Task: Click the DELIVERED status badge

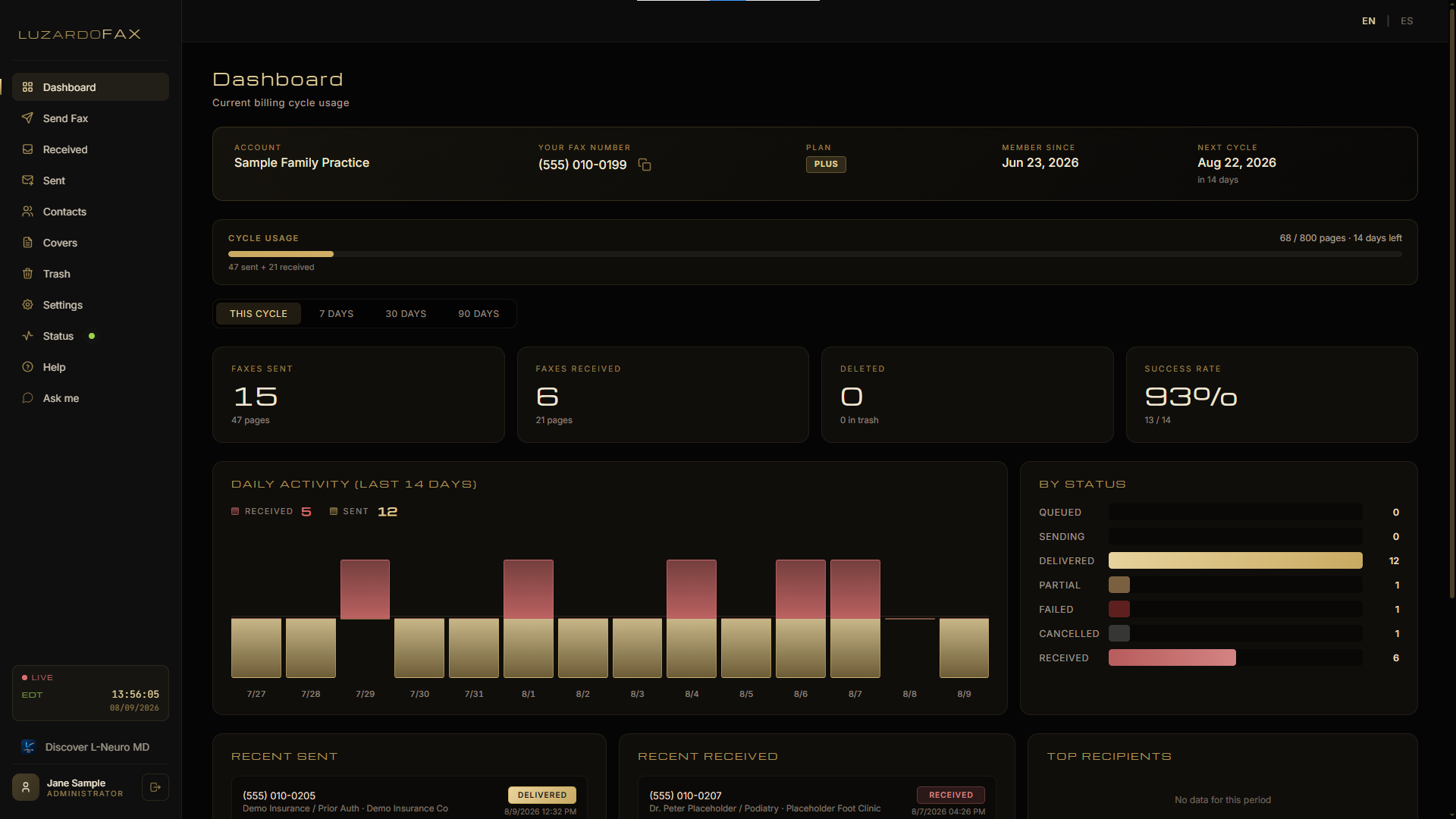Action: click(542, 795)
